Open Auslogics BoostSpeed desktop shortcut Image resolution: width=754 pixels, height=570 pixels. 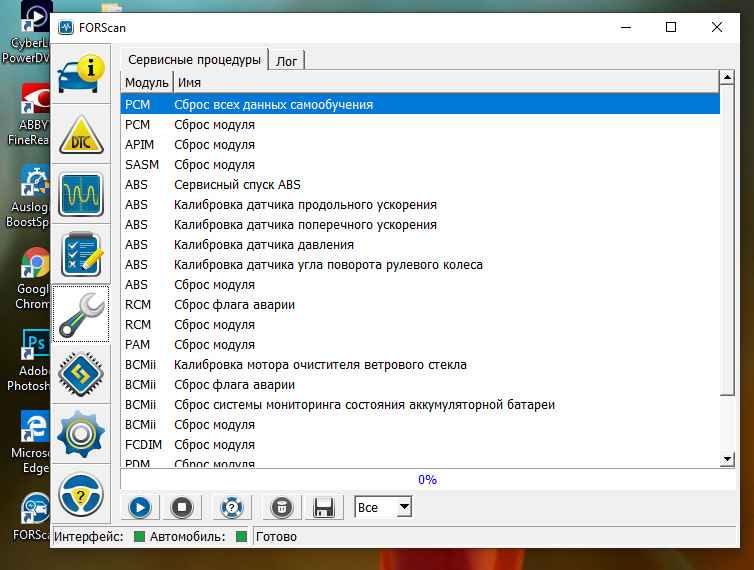pos(28,197)
